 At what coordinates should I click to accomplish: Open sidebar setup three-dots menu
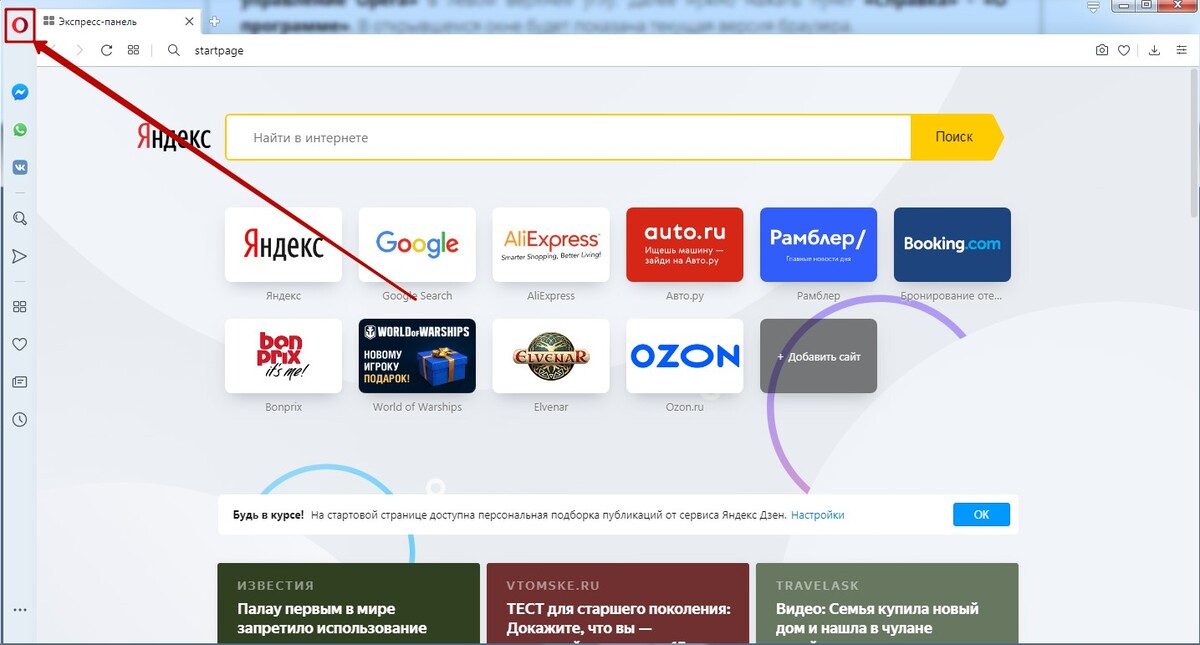[x=19, y=609]
